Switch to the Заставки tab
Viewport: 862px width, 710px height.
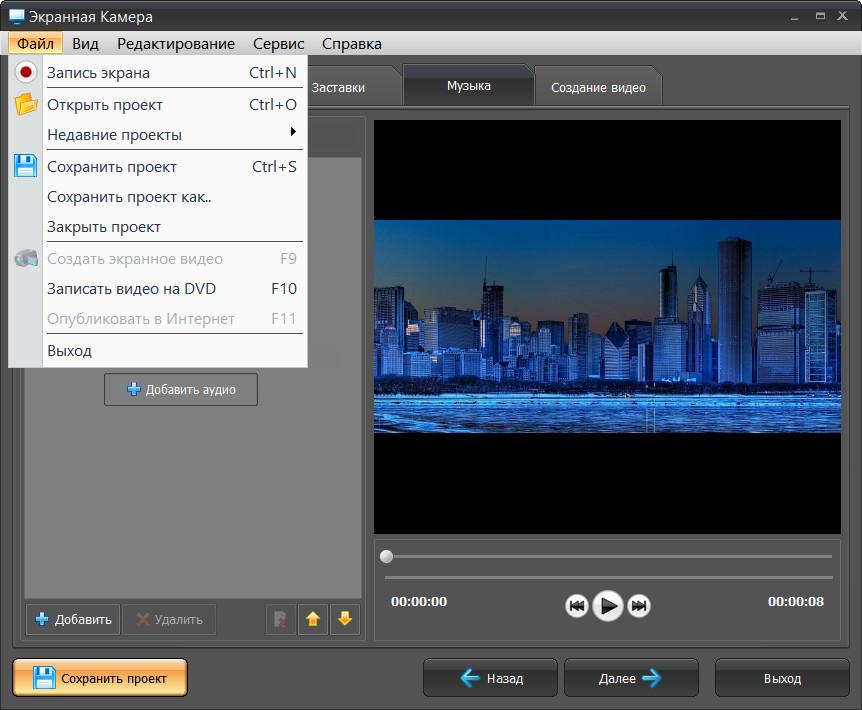coord(338,87)
